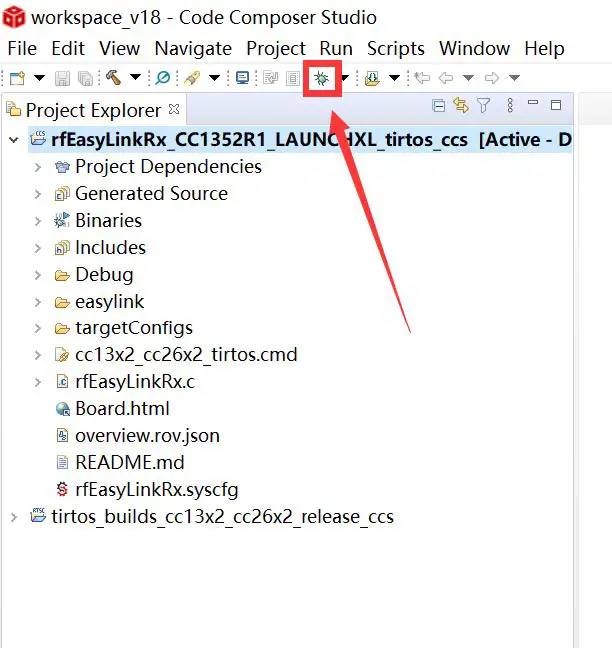The width and height of the screenshot is (612, 648).
Task: Select the easylink folder icon
Action: pyautogui.click(x=62, y=303)
